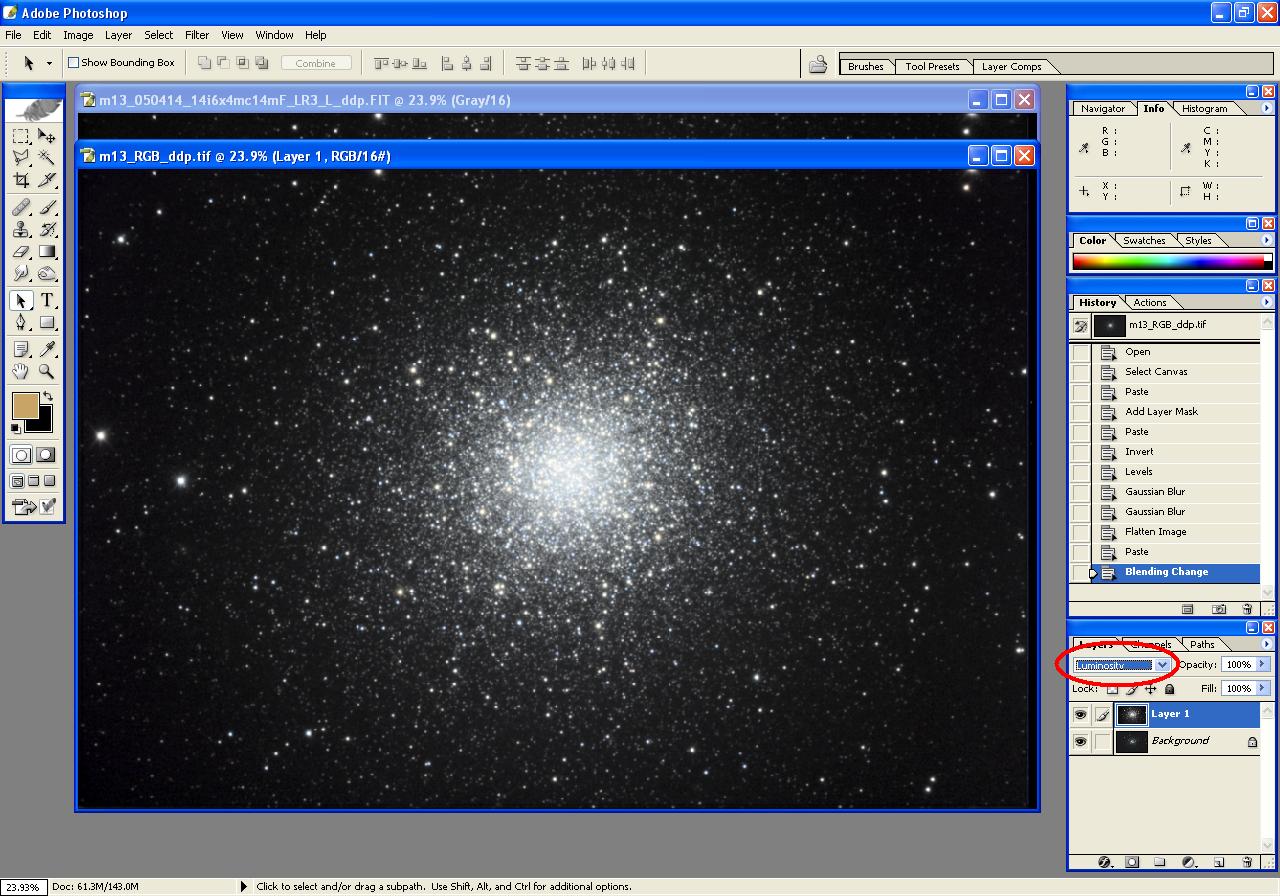Select the Layer 1 thumbnail
1280x896 pixels.
pos(1132,715)
